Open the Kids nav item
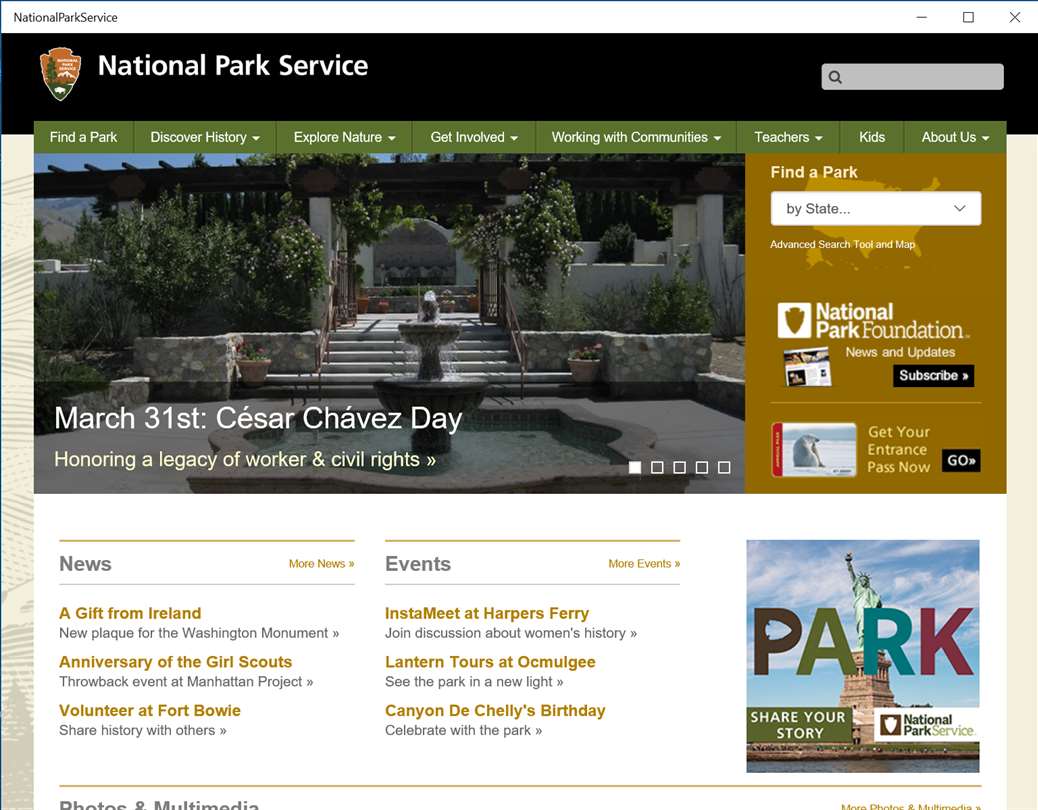The width and height of the screenshot is (1038, 810). [872, 137]
